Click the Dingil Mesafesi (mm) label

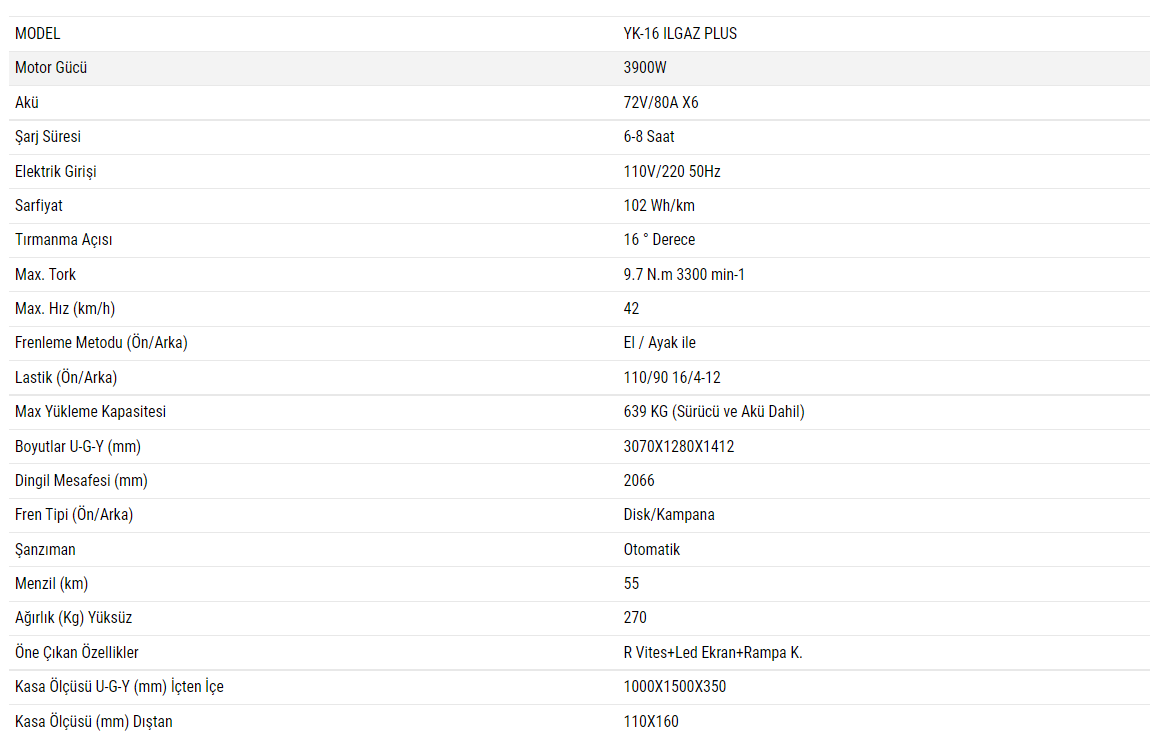coord(81,481)
